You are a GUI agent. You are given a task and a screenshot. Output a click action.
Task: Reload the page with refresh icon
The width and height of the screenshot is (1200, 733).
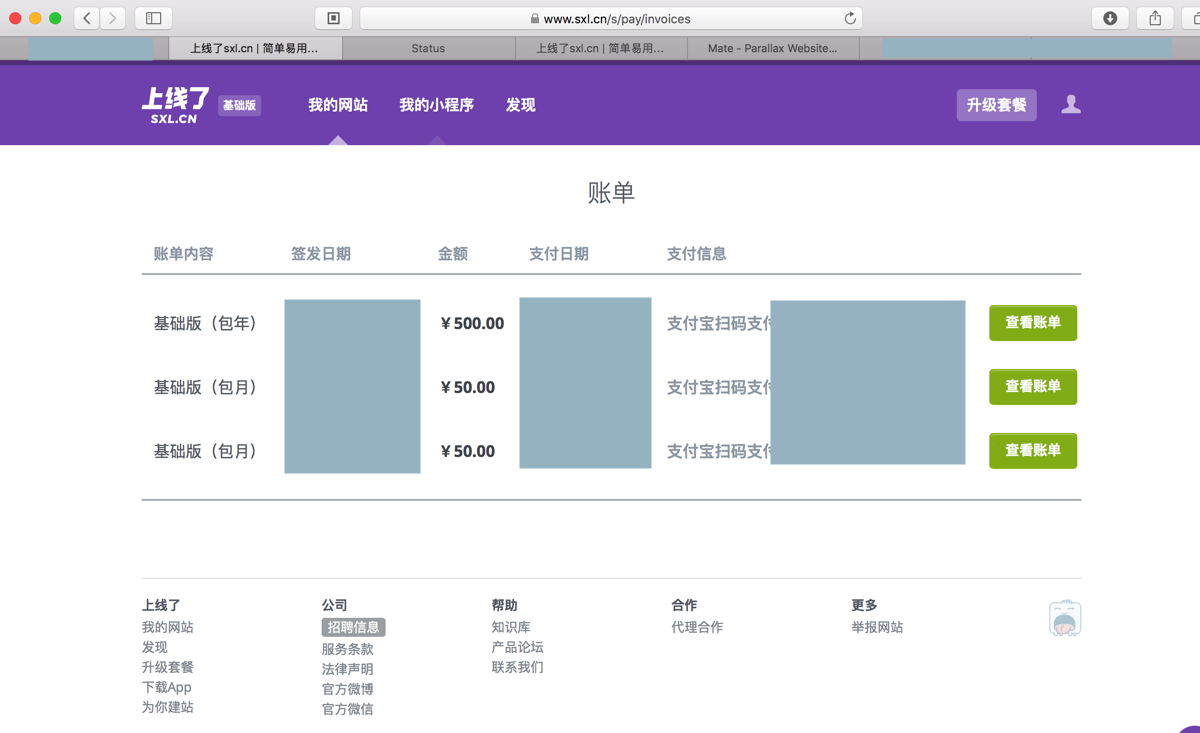click(850, 18)
